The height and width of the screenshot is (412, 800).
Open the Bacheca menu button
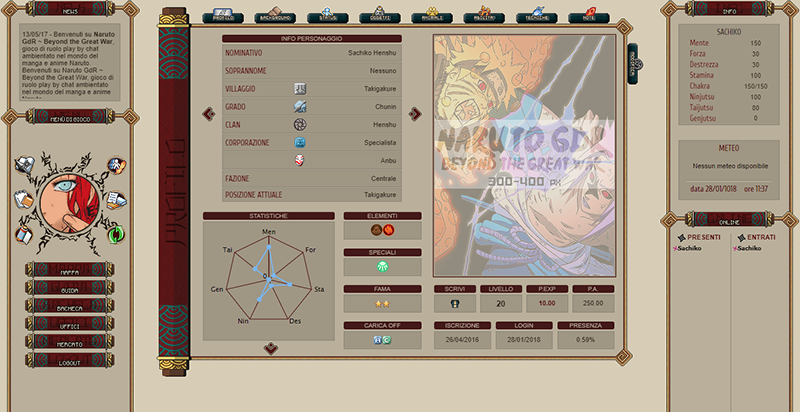[x=69, y=306]
